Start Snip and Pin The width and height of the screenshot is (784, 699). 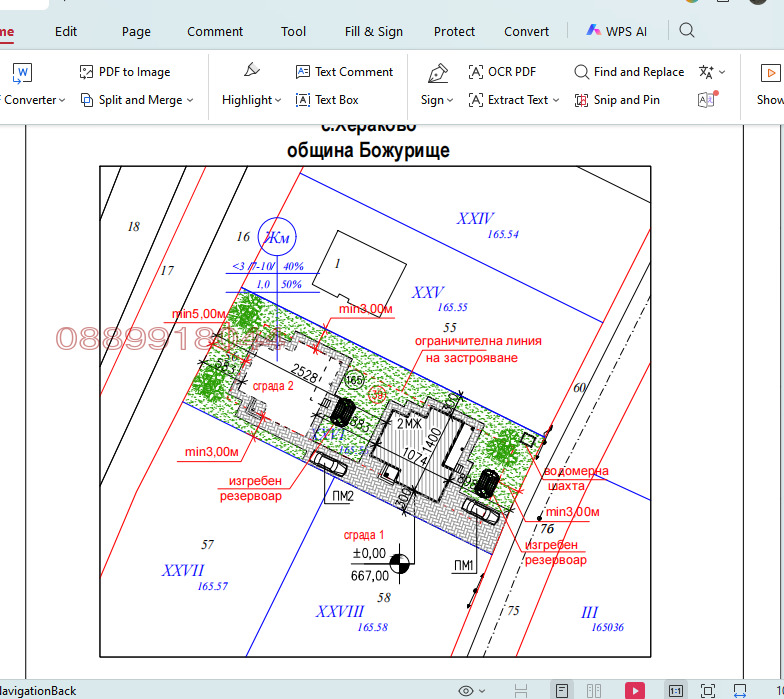click(617, 100)
